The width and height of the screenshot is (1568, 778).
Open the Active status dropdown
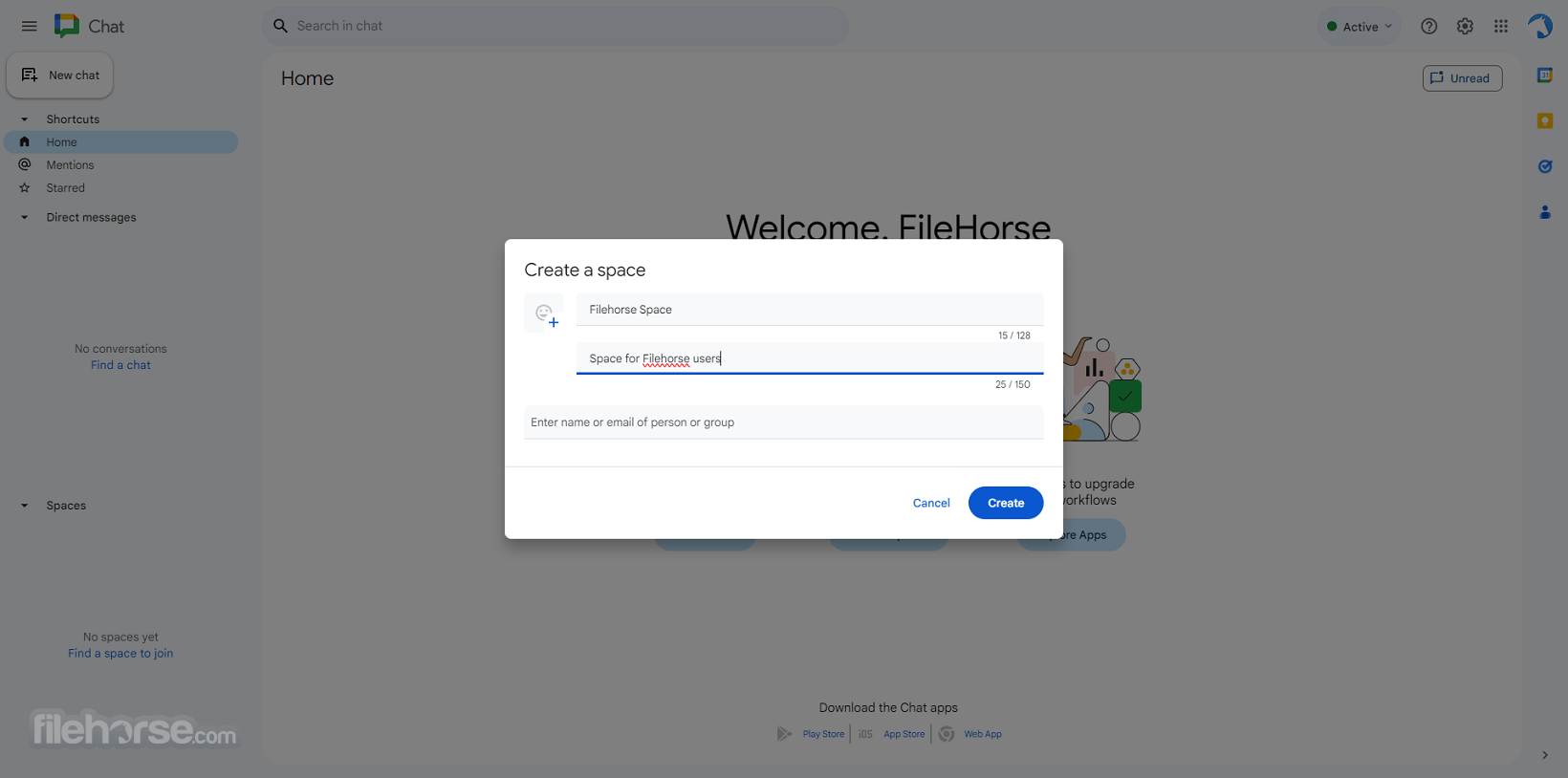1359,27
